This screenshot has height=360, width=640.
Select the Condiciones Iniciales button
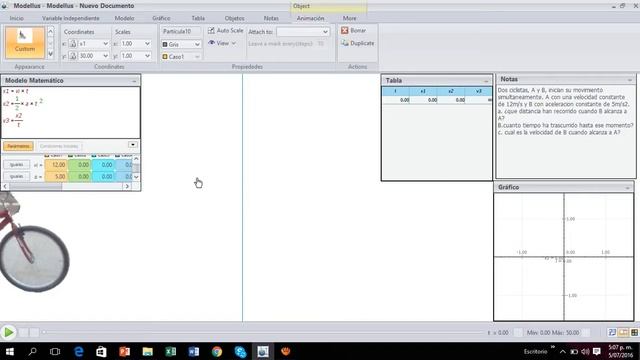(59, 146)
